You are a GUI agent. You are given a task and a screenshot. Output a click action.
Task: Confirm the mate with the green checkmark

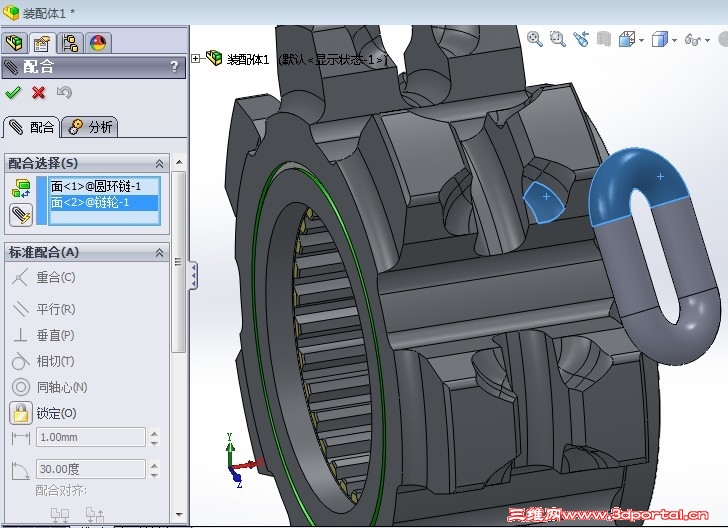(13, 92)
